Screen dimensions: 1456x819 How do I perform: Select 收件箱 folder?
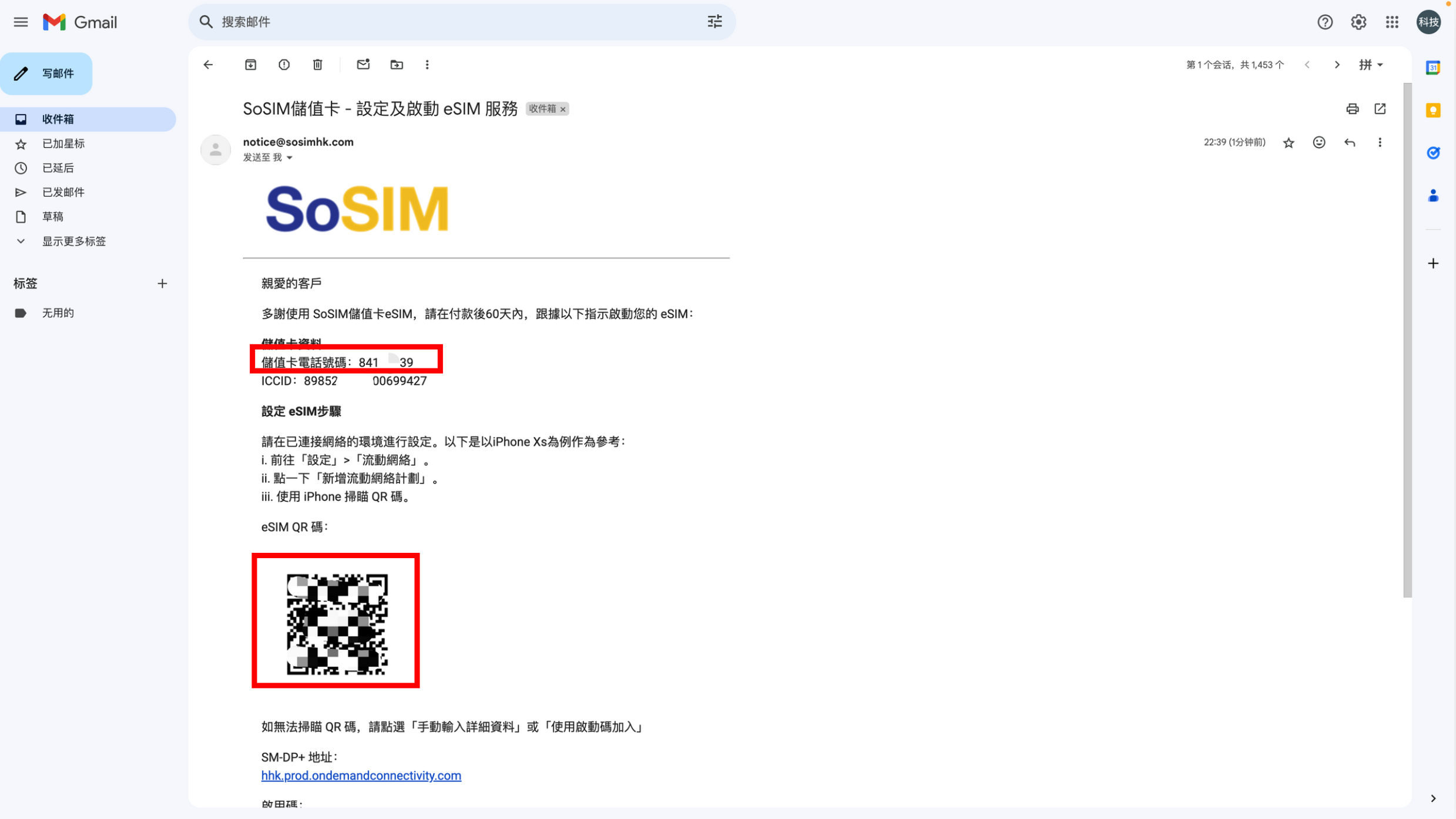pyautogui.click(x=88, y=119)
